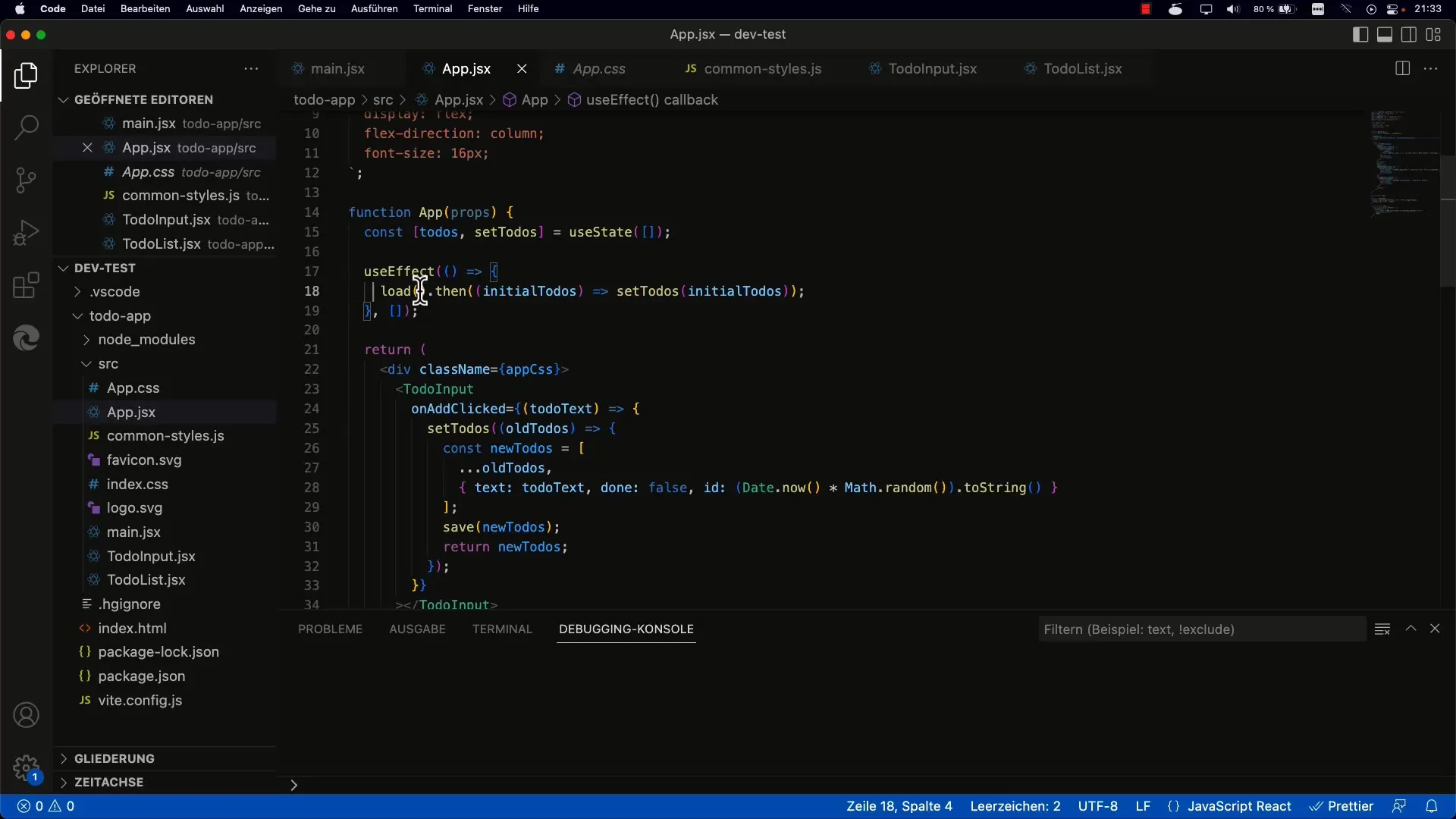Open index.html in file tree
Viewport: 1456px width, 819px height.
click(x=132, y=628)
